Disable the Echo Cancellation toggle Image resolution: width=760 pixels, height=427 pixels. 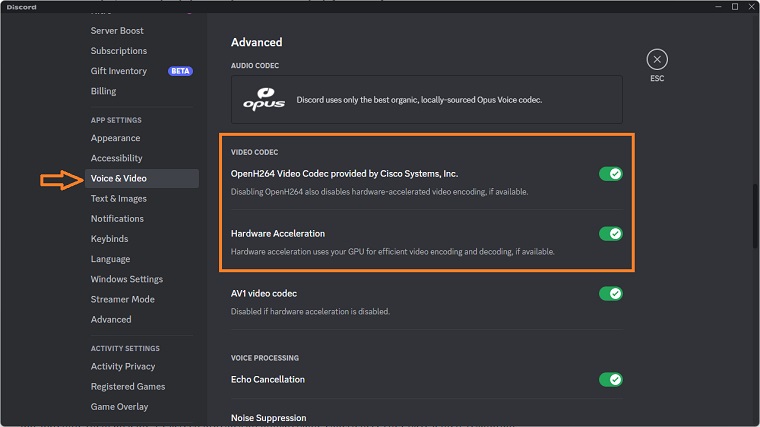click(x=610, y=380)
